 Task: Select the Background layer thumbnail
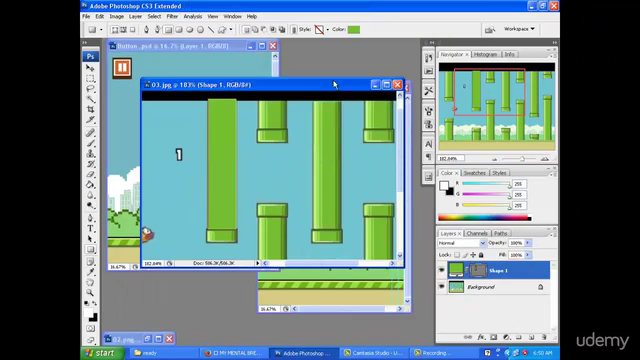coord(456,287)
